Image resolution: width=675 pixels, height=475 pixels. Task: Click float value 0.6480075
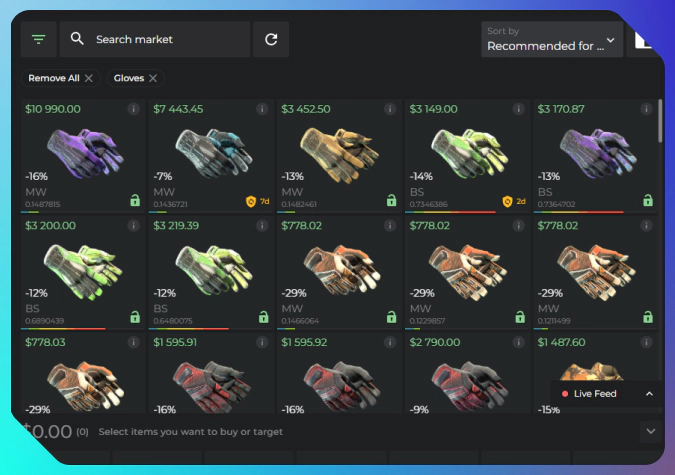173,321
